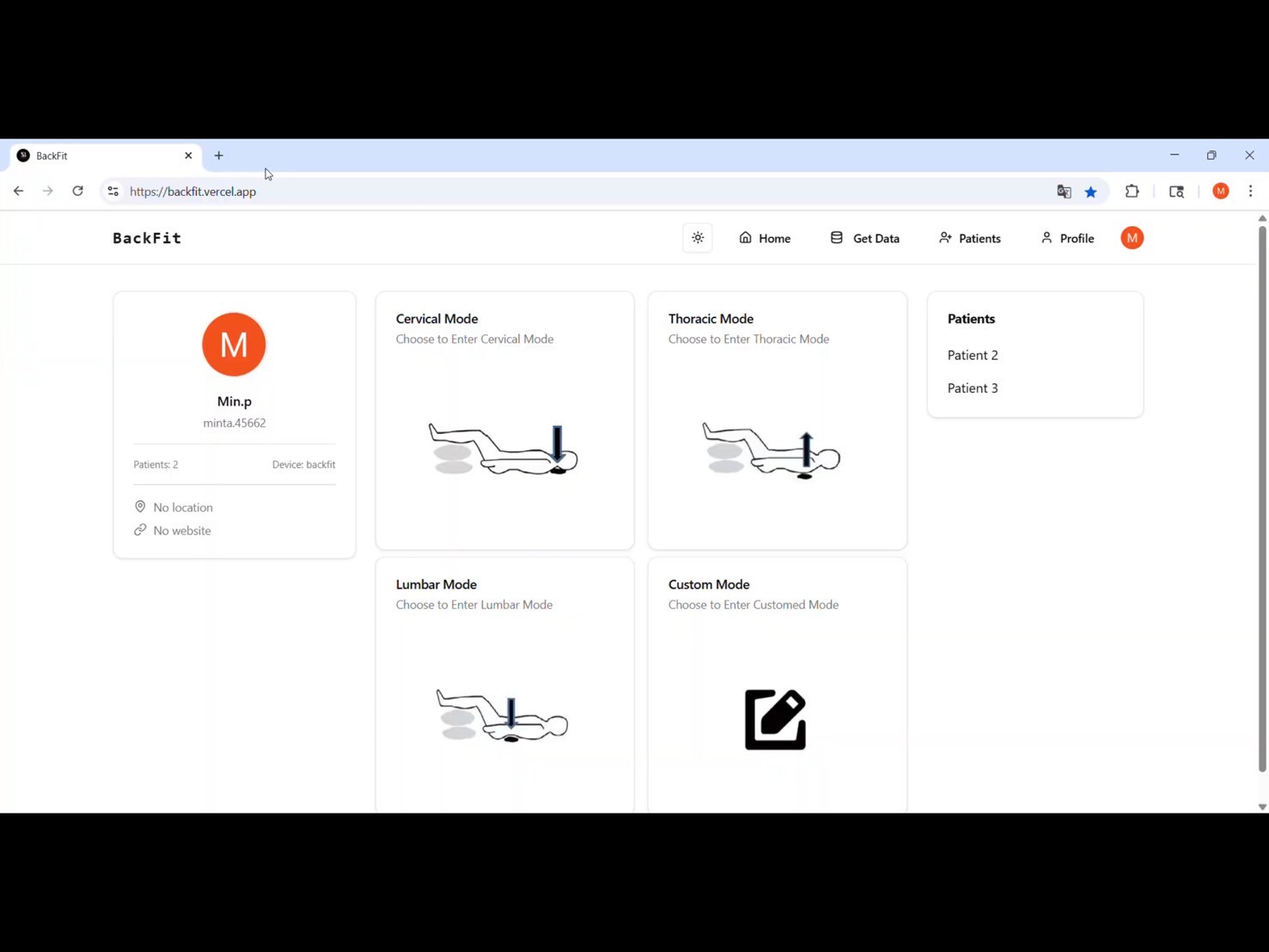Select Patient 3 from patients list
Screen dimensions: 1269x952
point(973,388)
